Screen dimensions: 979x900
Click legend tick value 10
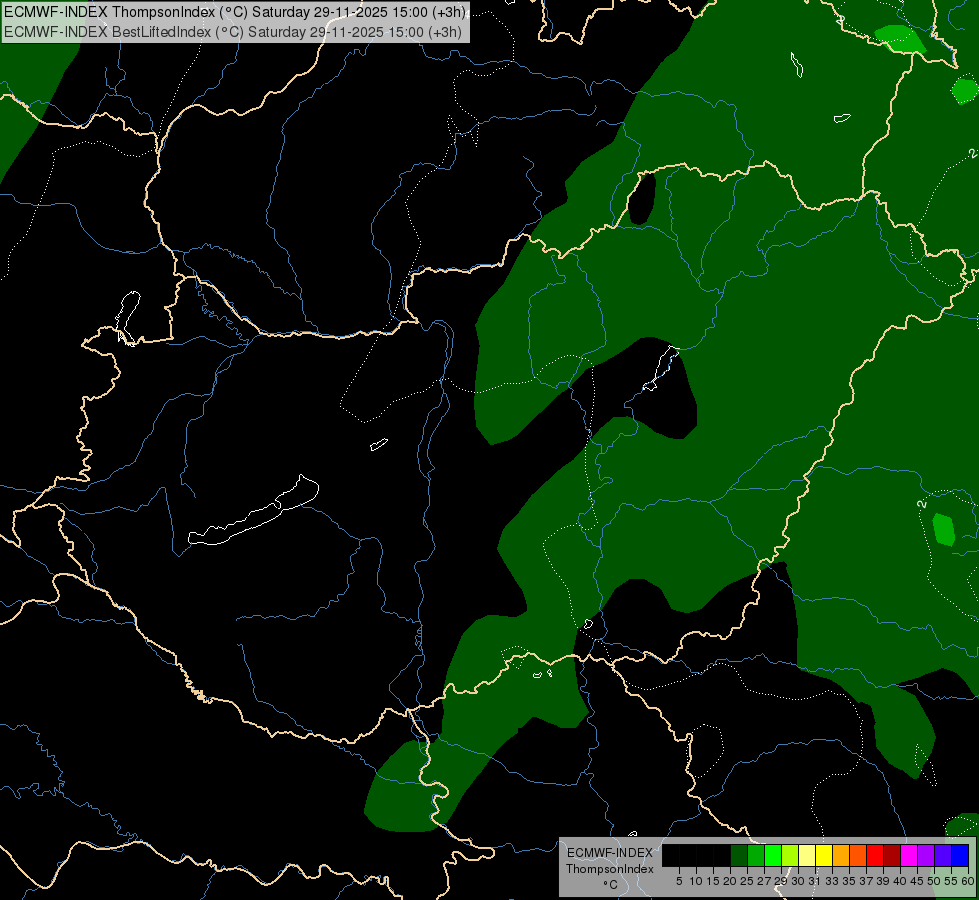[x=696, y=881]
